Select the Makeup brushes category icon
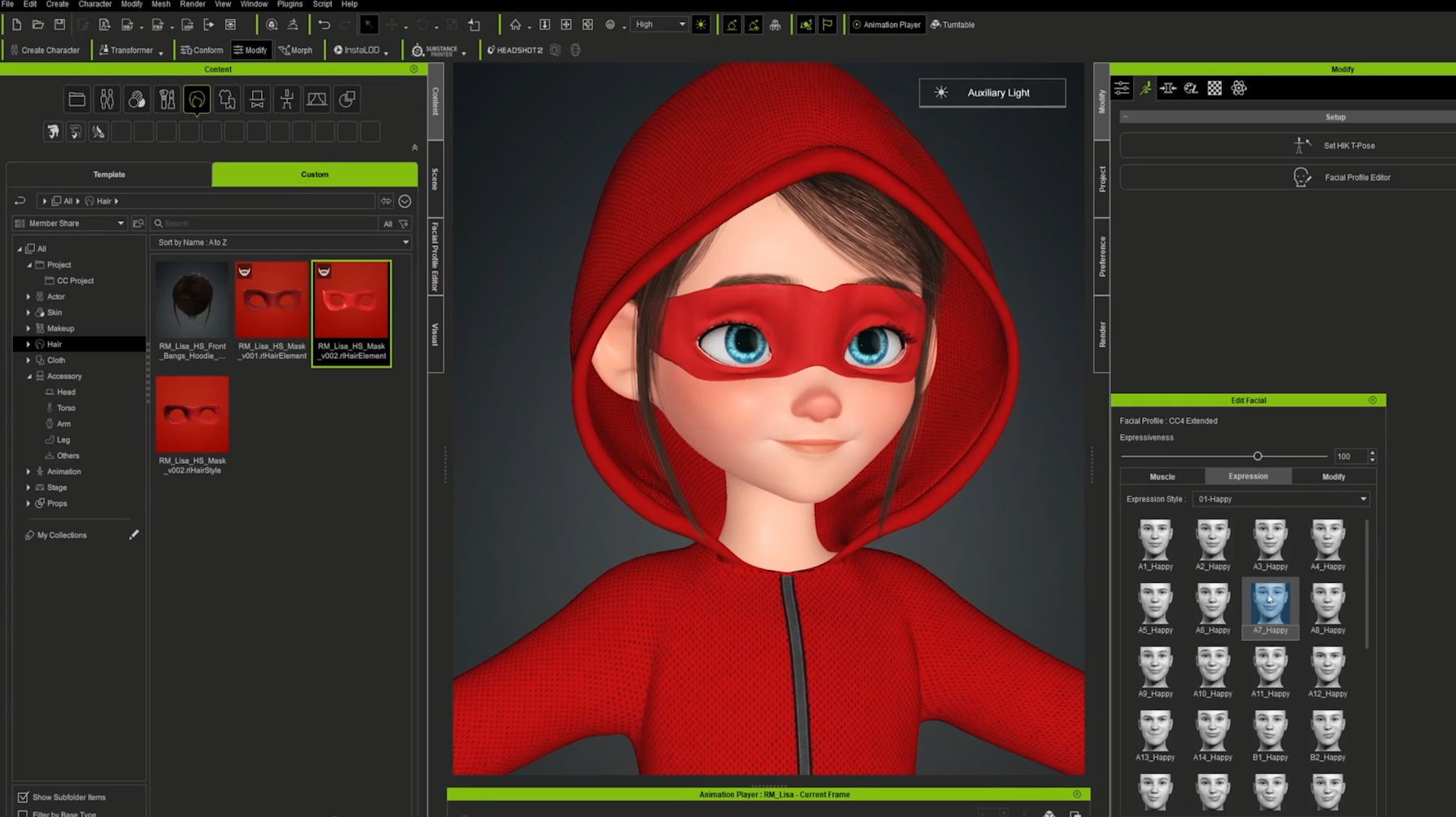Image resolution: width=1456 pixels, height=817 pixels. (x=167, y=99)
